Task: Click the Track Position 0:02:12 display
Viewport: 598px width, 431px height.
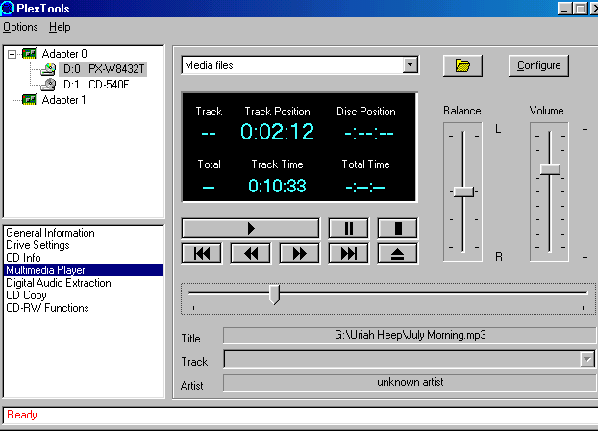Action: click(x=277, y=132)
